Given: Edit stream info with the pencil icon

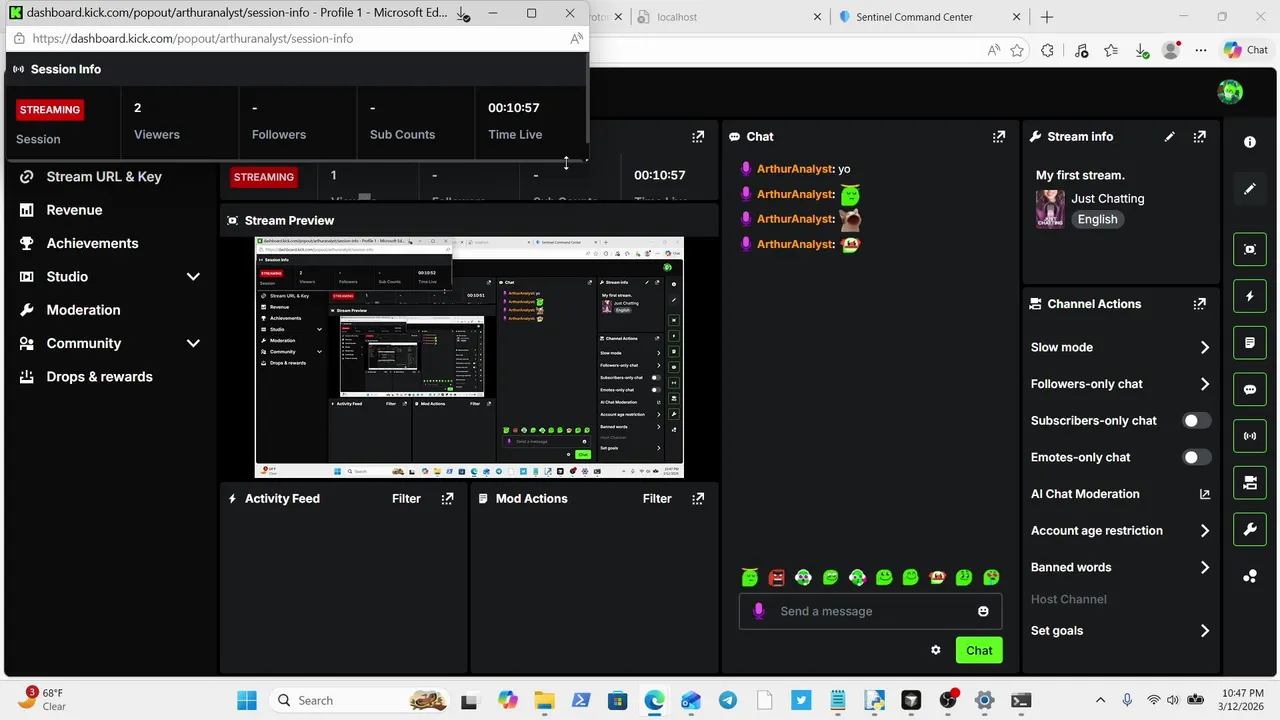Looking at the screenshot, I should (1169, 137).
